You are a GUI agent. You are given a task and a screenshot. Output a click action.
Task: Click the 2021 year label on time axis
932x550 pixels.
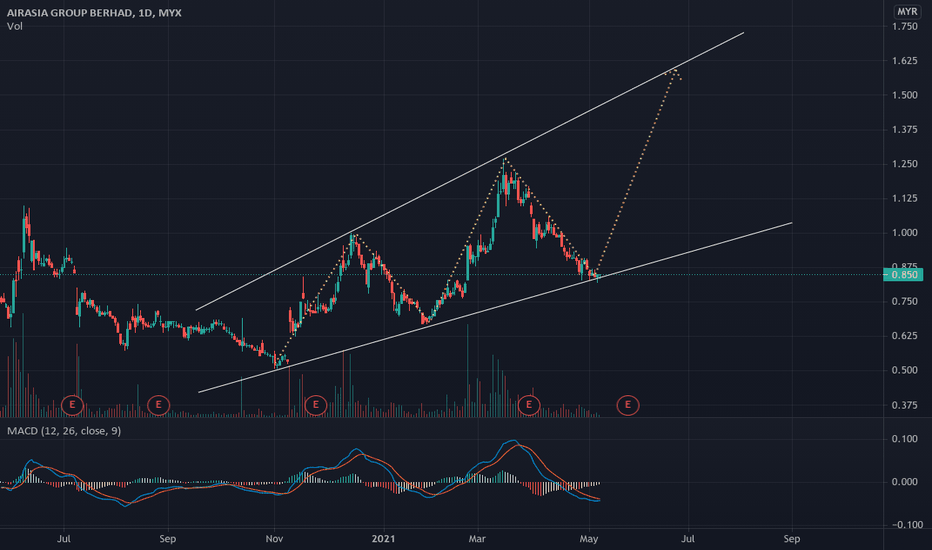coord(383,539)
